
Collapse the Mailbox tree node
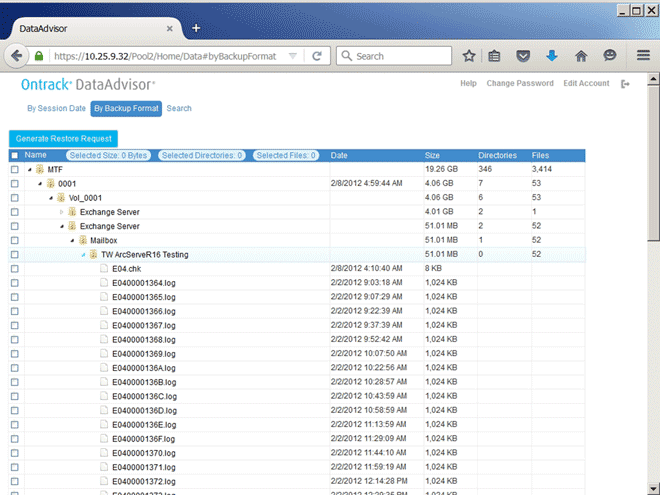72,240
